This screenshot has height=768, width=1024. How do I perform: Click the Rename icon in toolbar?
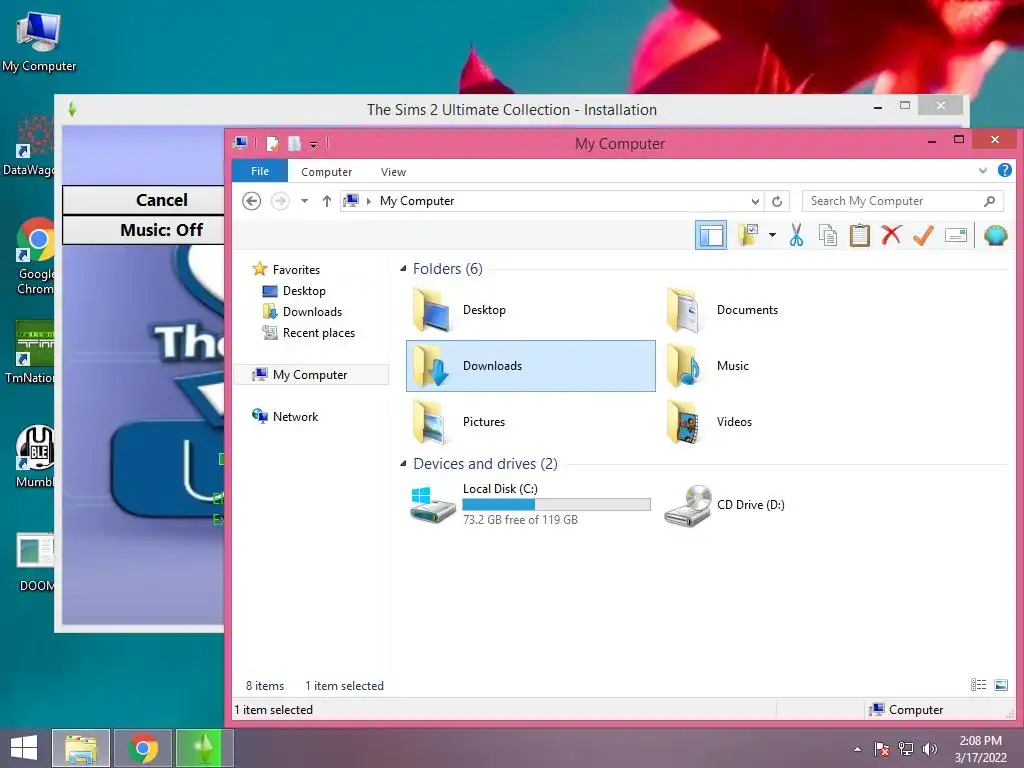[955, 235]
